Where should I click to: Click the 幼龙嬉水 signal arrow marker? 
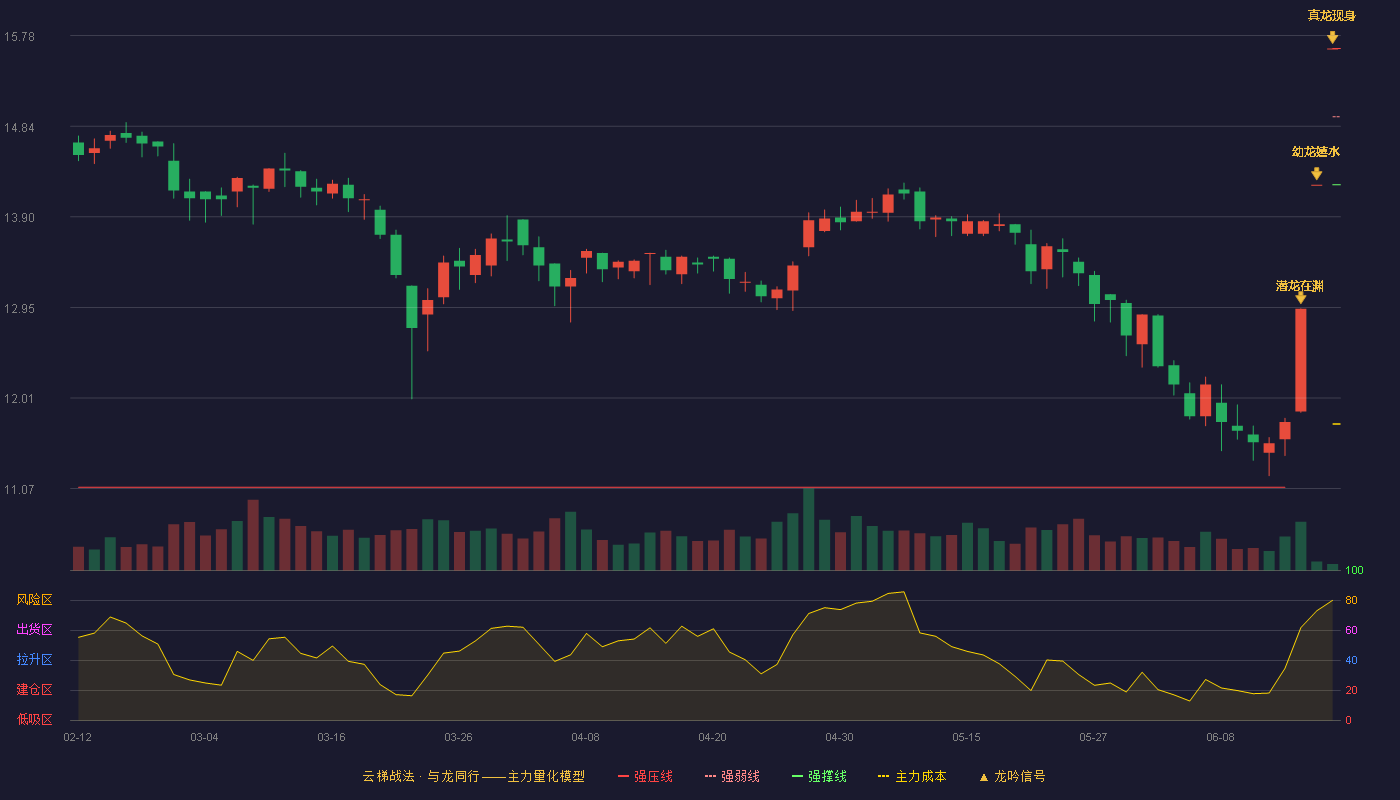[x=1316, y=174]
